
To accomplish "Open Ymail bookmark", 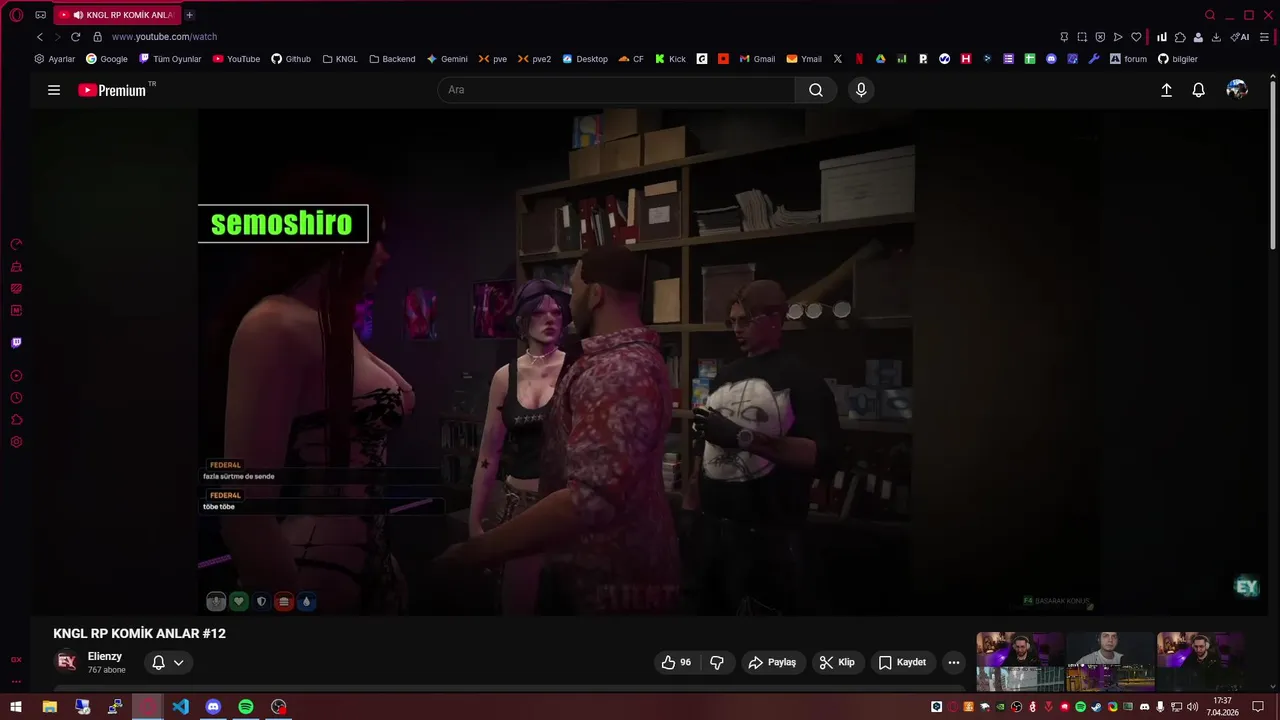I will (804, 59).
